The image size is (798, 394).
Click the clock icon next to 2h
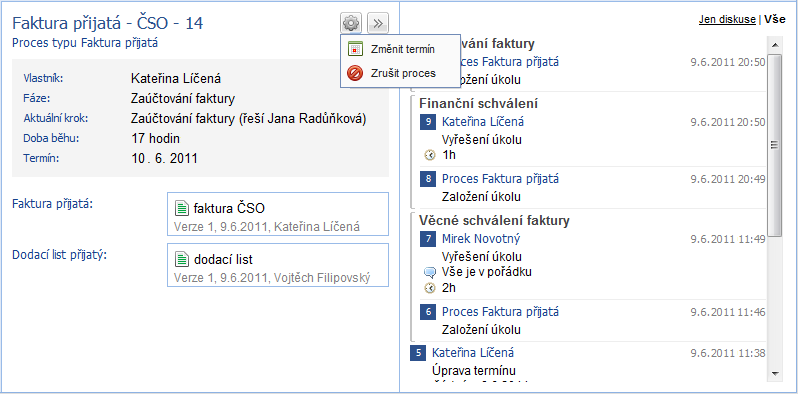(430, 288)
